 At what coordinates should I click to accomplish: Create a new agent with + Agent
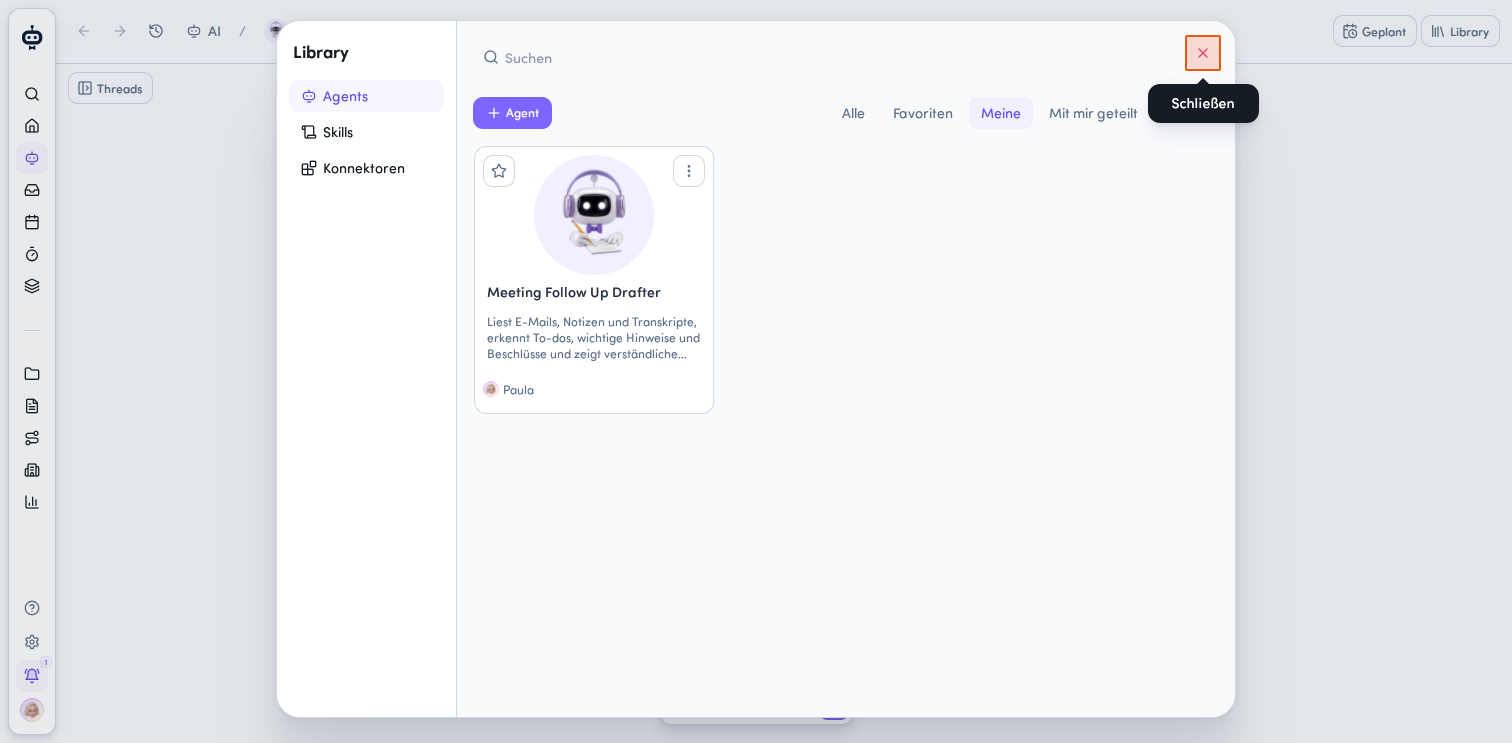click(512, 113)
